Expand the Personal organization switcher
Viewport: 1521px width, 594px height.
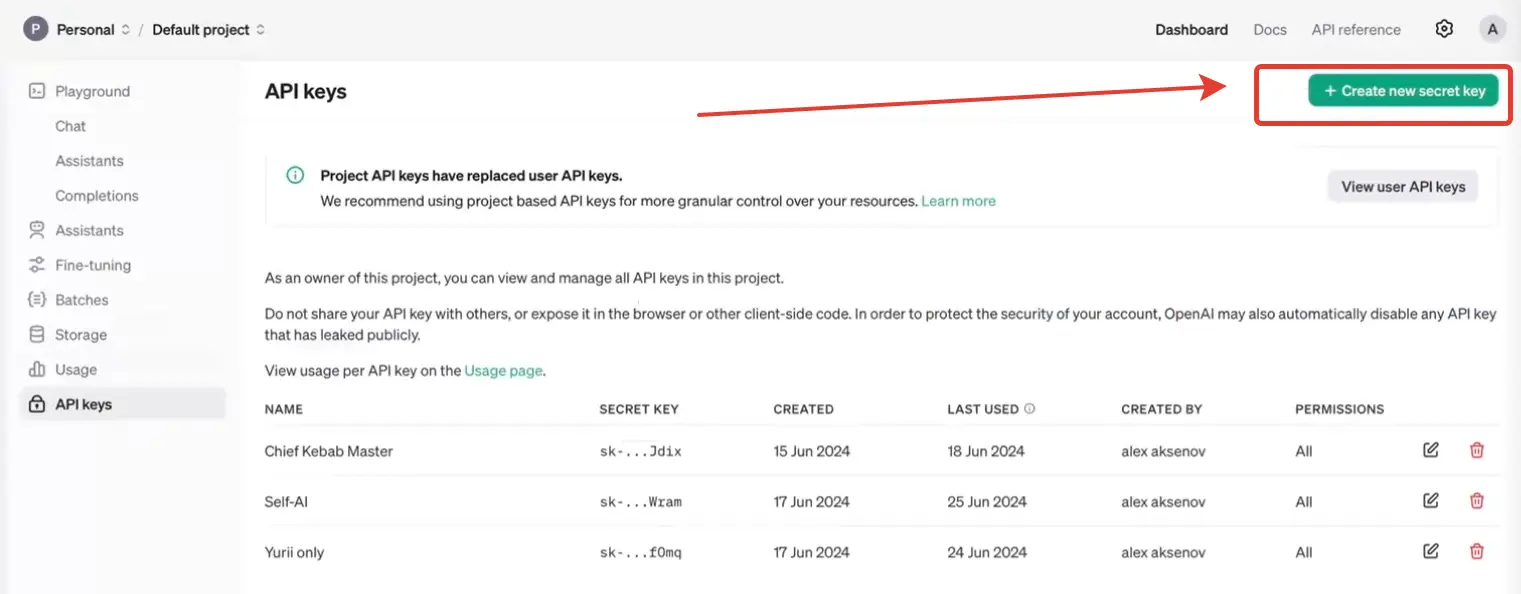tap(78, 30)
